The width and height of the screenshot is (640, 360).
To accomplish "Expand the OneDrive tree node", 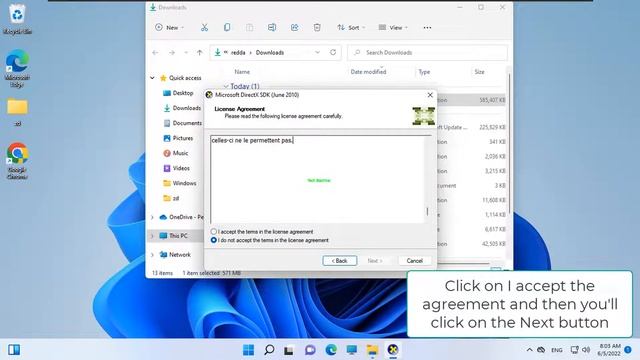I will click(152, 217).
